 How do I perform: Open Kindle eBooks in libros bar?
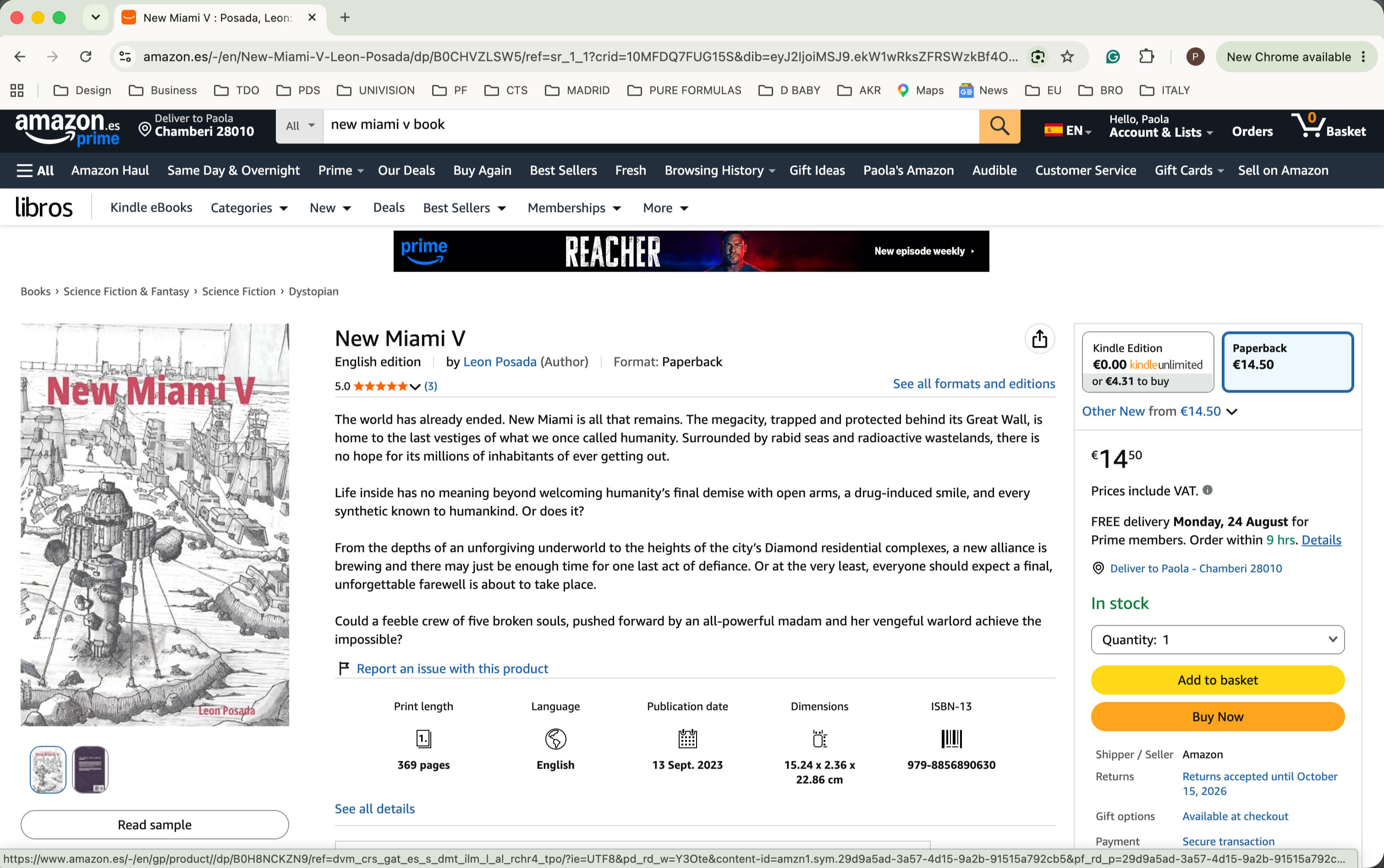[151, 207]
